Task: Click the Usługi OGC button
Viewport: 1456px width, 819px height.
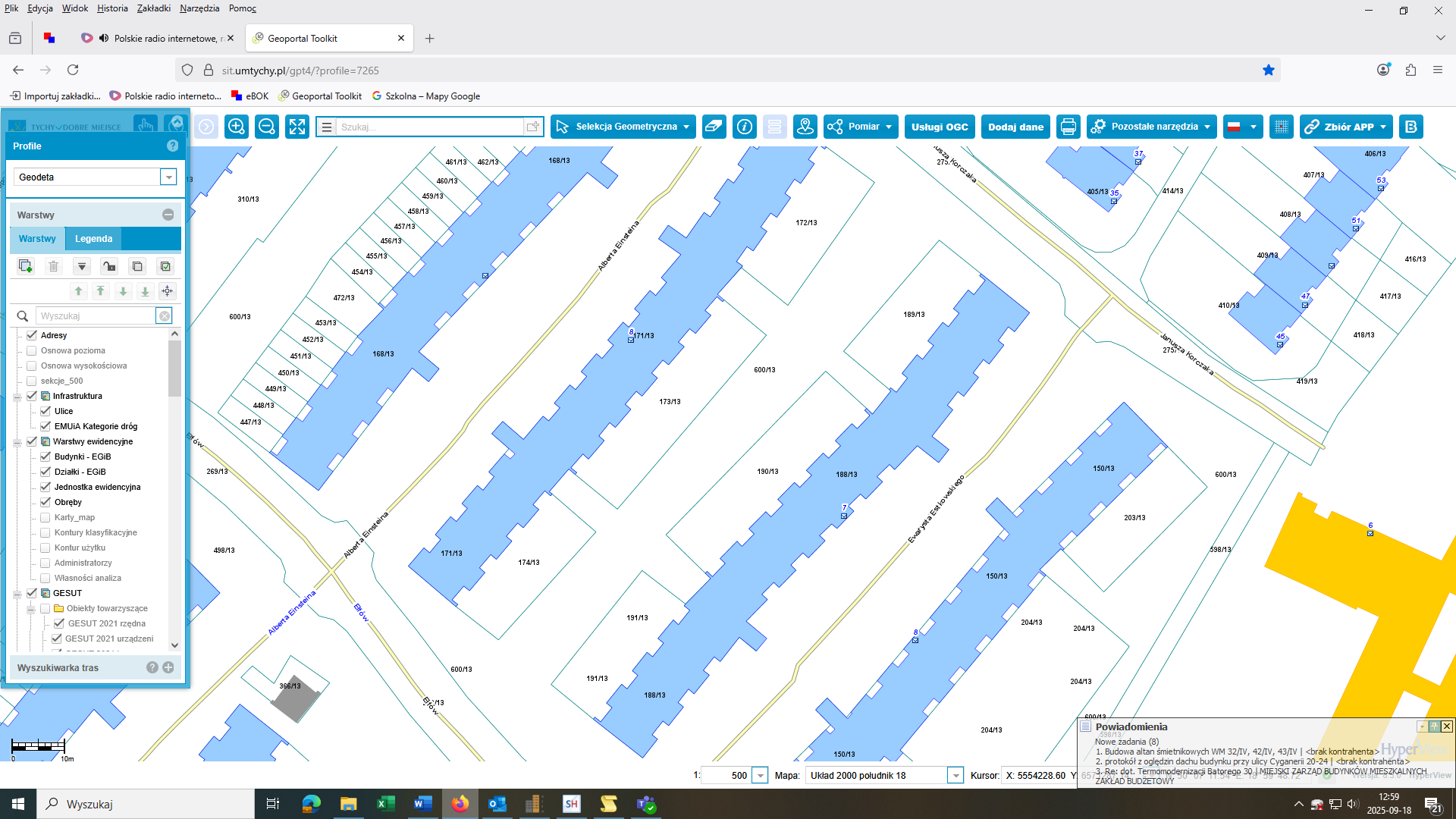Action: tap(940, 127)
